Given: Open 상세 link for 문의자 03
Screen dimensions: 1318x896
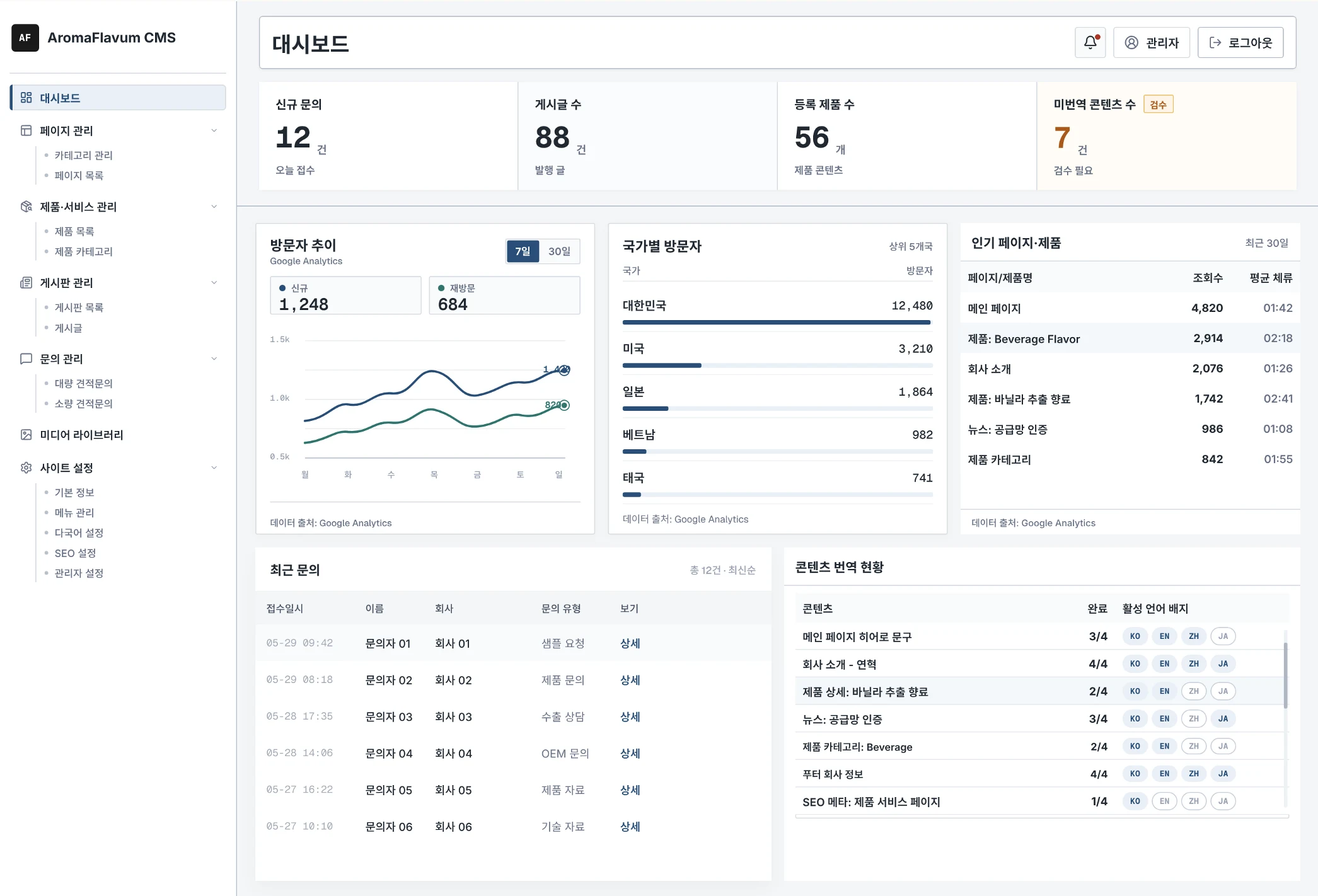Looking at the screenshot, I should (x=630, y=716).
